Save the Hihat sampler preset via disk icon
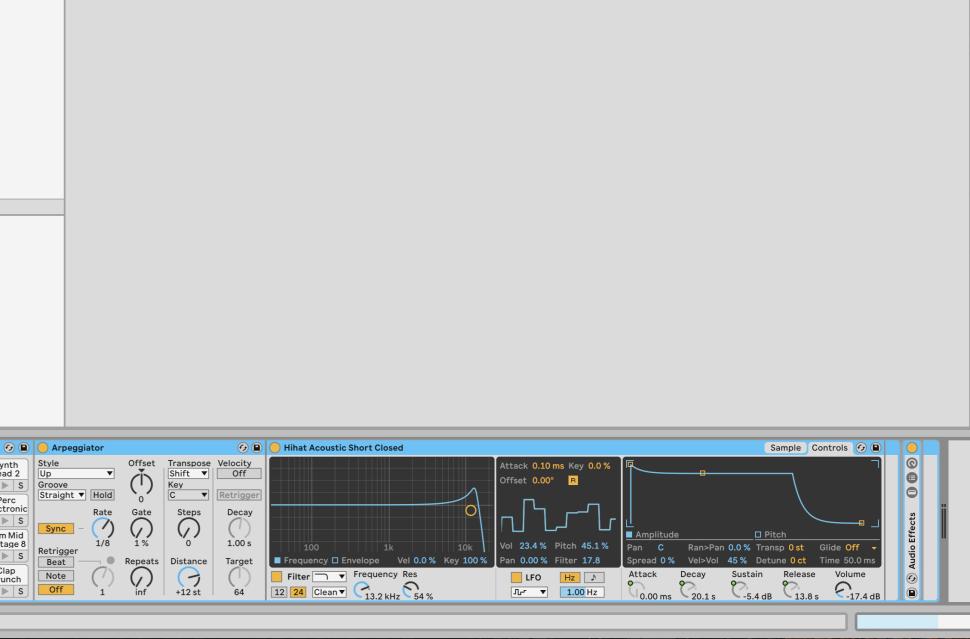This screenshot has height=639, width=970. [876, 448]
